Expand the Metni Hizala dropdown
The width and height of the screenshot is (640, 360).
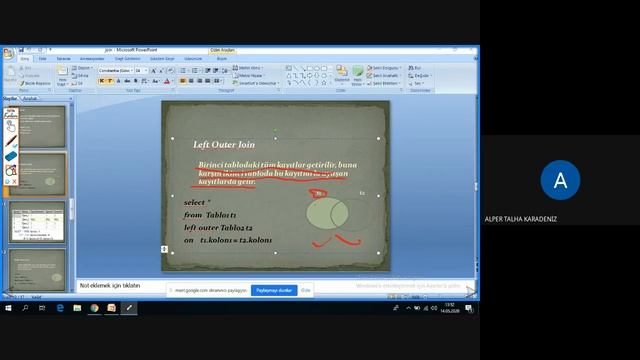point(264,76)
